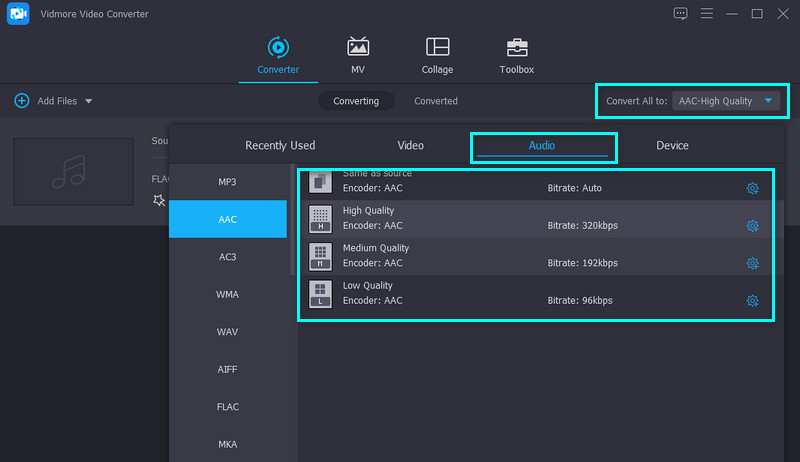Switch to the Device tab

click(x=672, y=145)
